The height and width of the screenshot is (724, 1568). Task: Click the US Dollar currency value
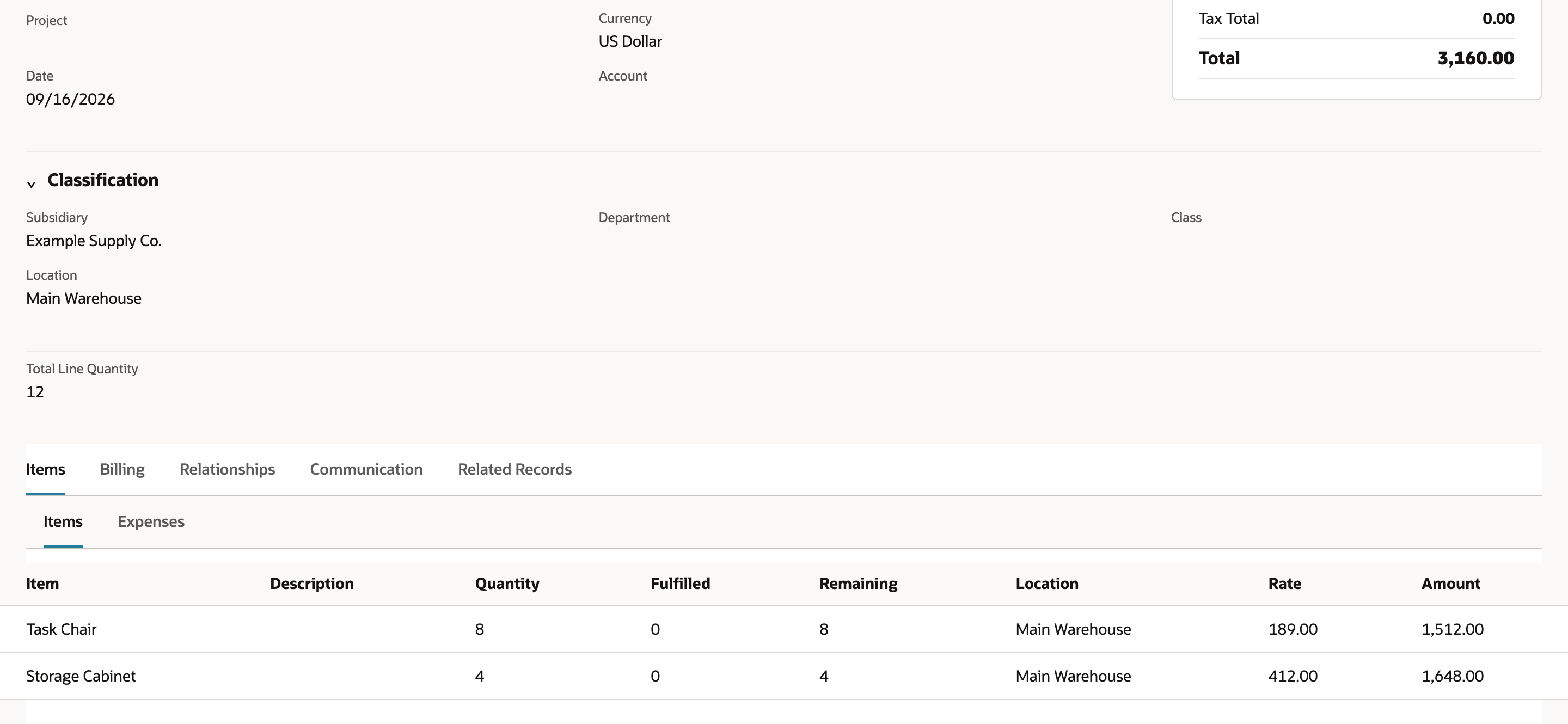[x=630, y=41]
